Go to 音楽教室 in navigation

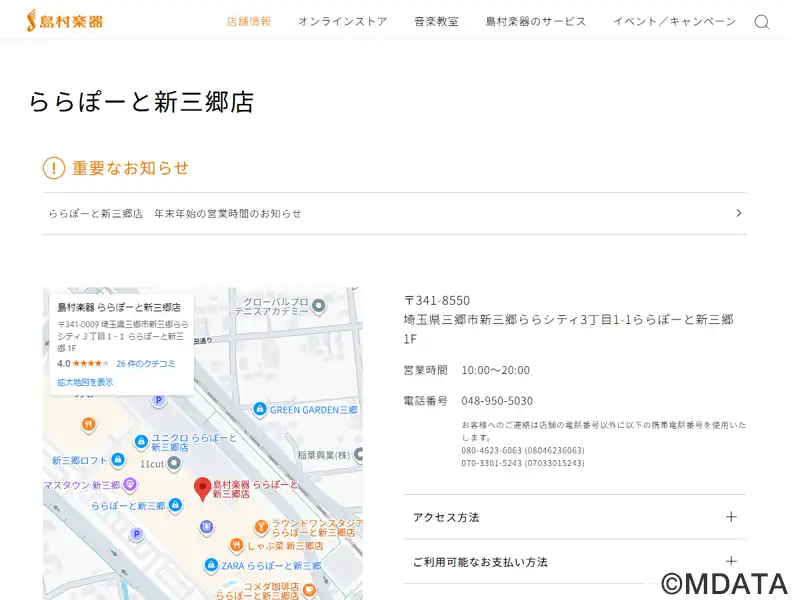436,21
